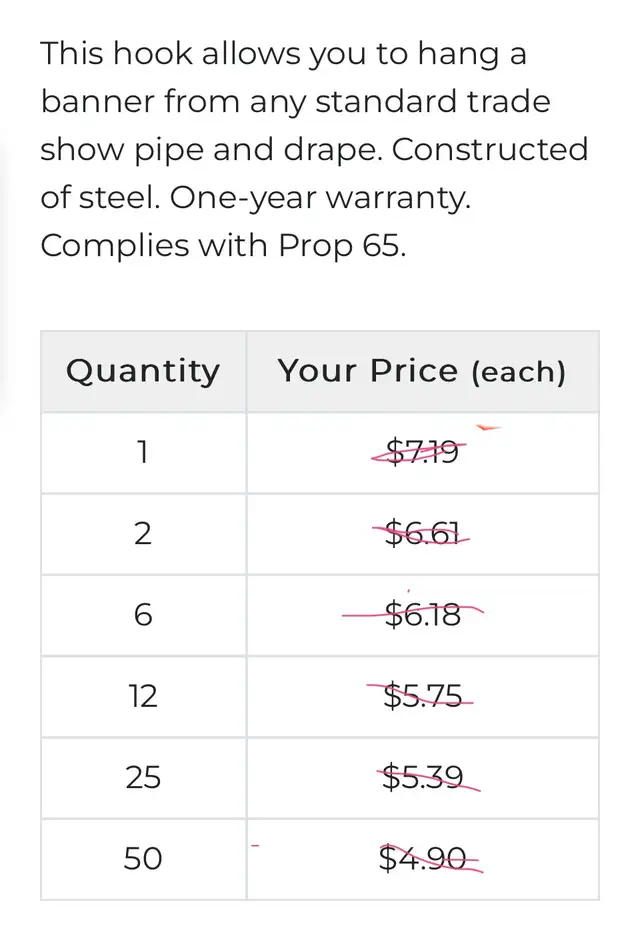Click the 'One-year warranty' sentence
This screenshot has height=943, width=640.
point(320,197)
